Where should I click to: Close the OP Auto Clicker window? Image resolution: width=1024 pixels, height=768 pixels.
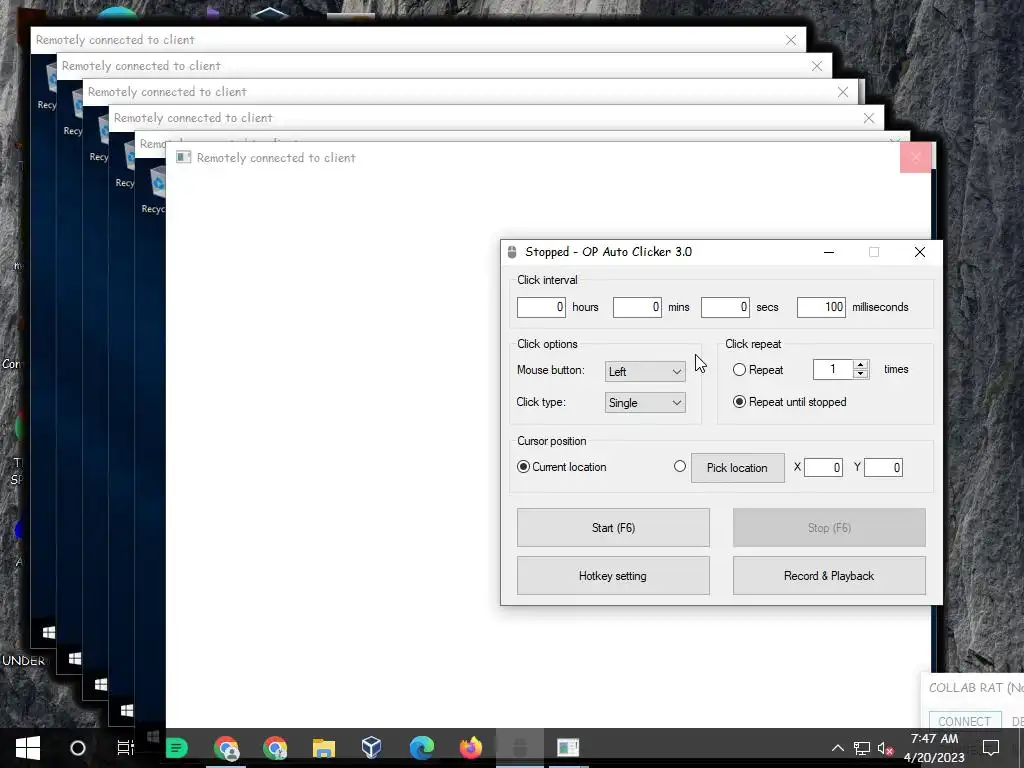[920, 252]
